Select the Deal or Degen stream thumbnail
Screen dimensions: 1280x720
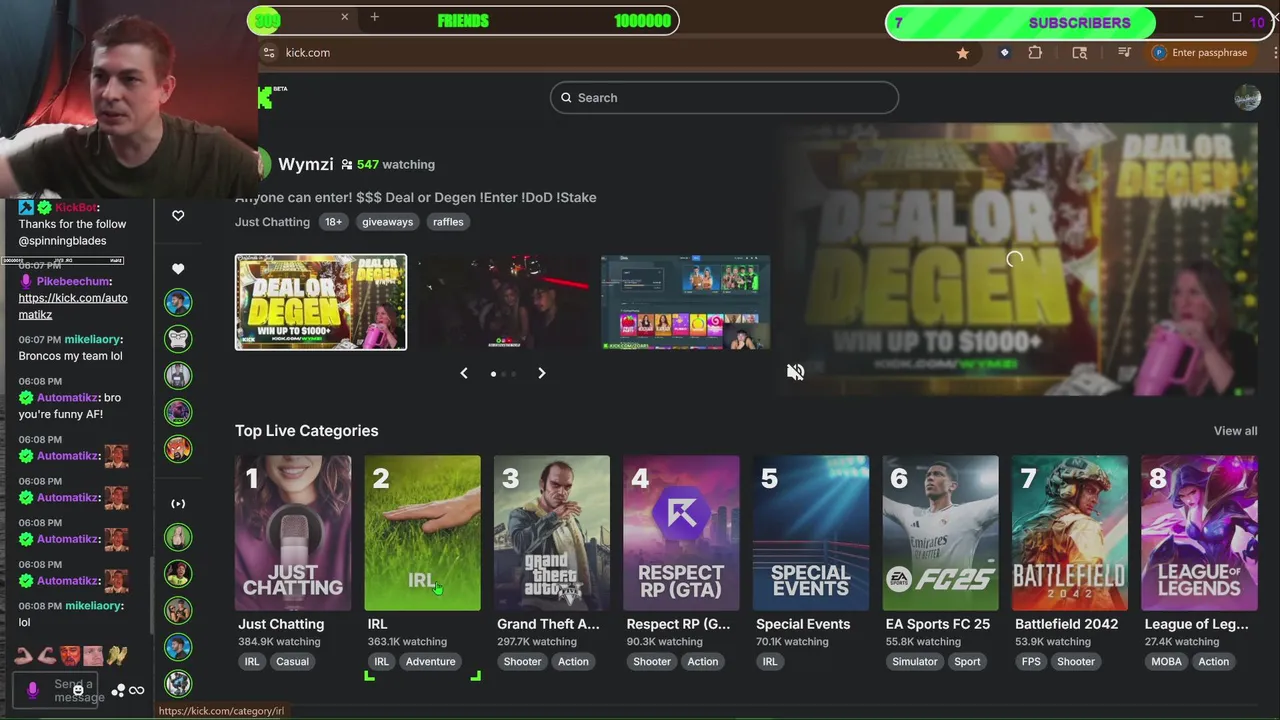click(x=321, y=302)
